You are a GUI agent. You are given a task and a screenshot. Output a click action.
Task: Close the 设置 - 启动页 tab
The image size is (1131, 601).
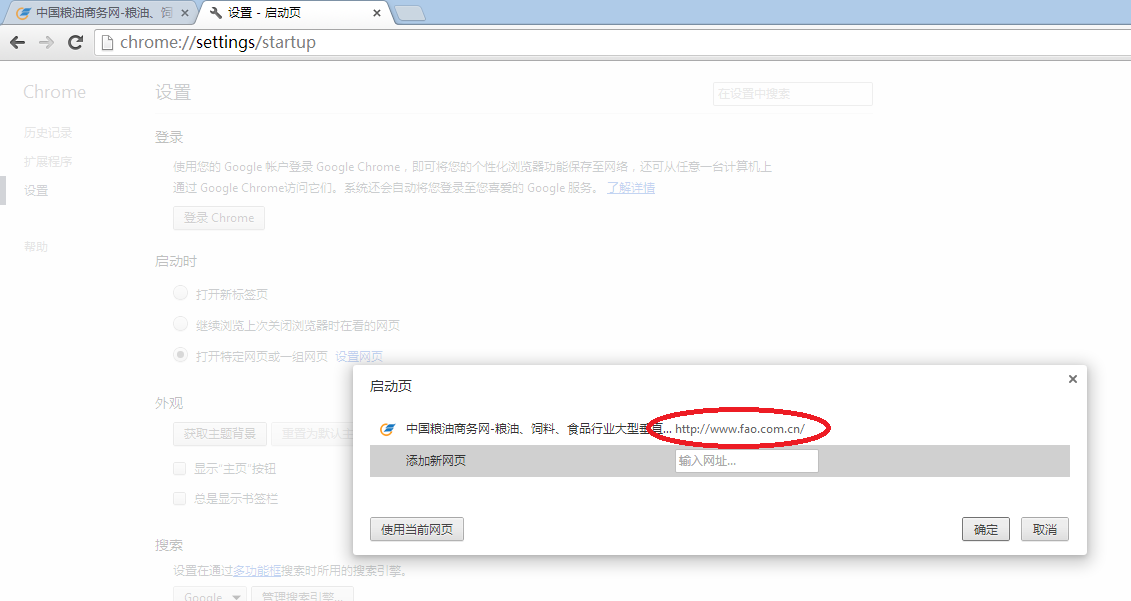(377, 13)
